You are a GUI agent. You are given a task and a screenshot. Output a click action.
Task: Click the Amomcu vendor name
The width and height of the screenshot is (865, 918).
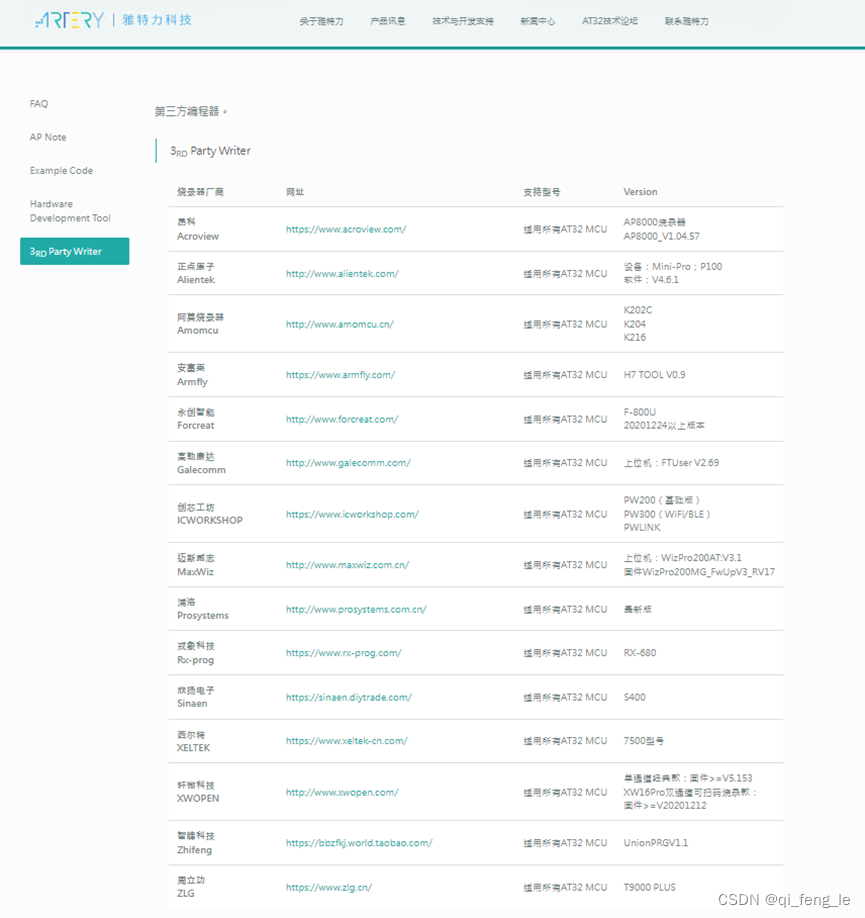(x=197, y=330)
